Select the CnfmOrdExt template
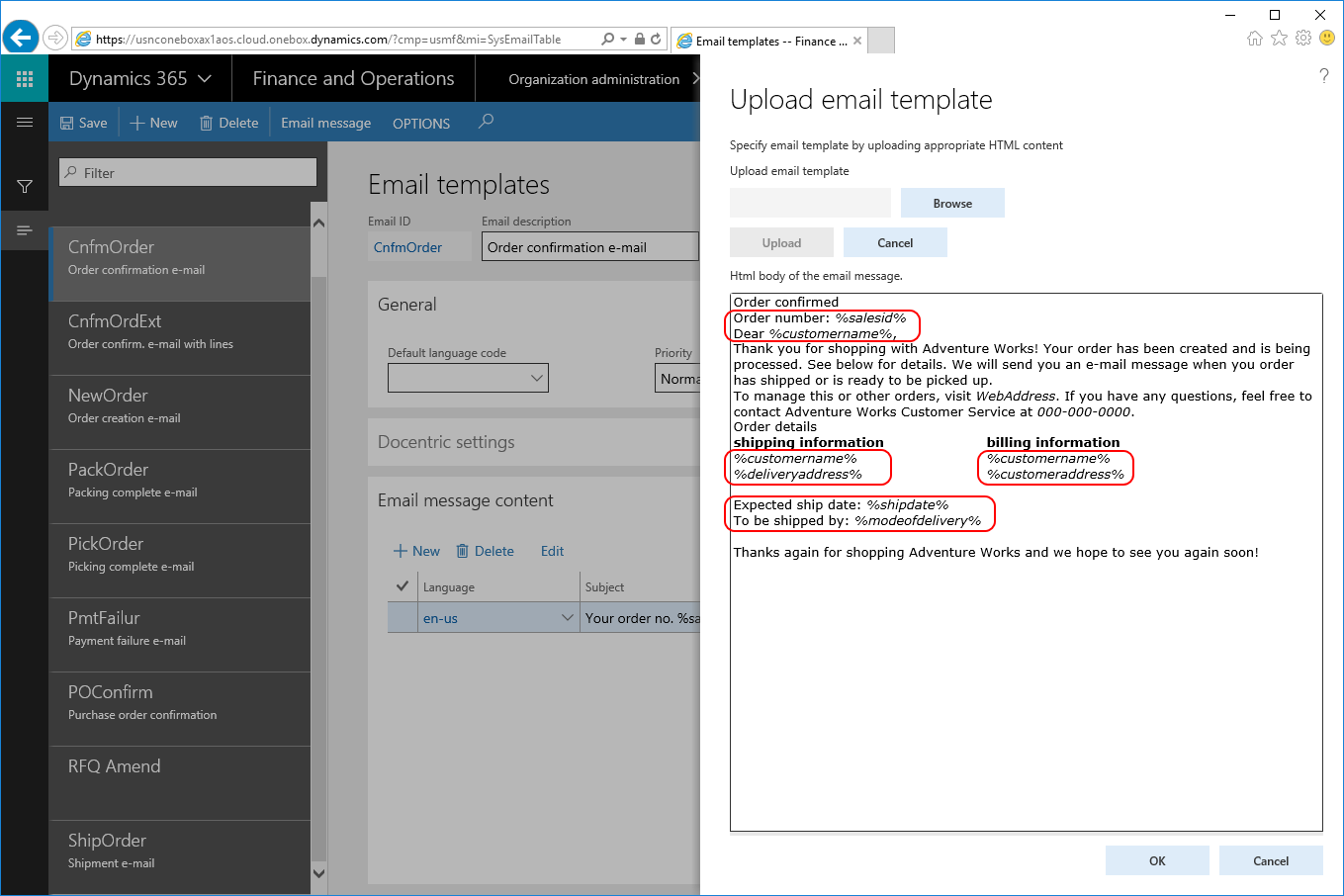The image size is (1344, 896). (x=180, y=338)
